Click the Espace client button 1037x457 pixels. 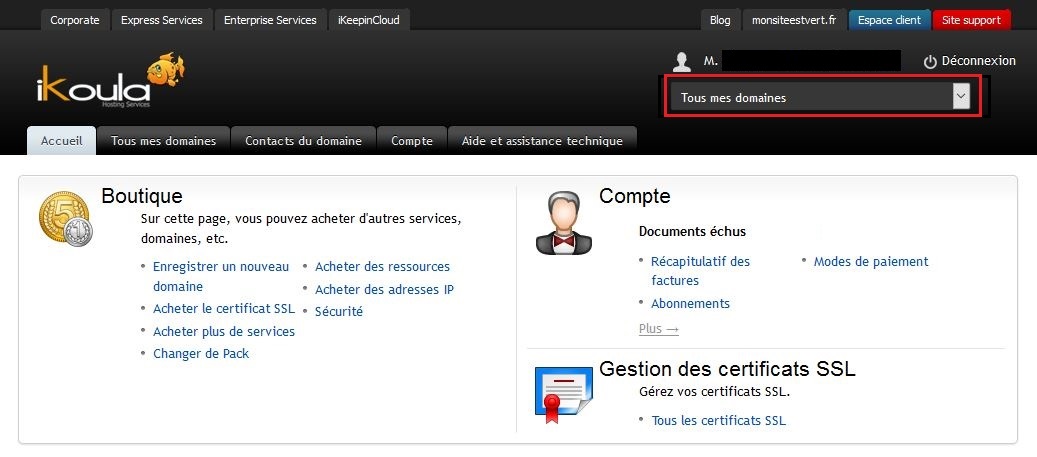pos(889,20)
